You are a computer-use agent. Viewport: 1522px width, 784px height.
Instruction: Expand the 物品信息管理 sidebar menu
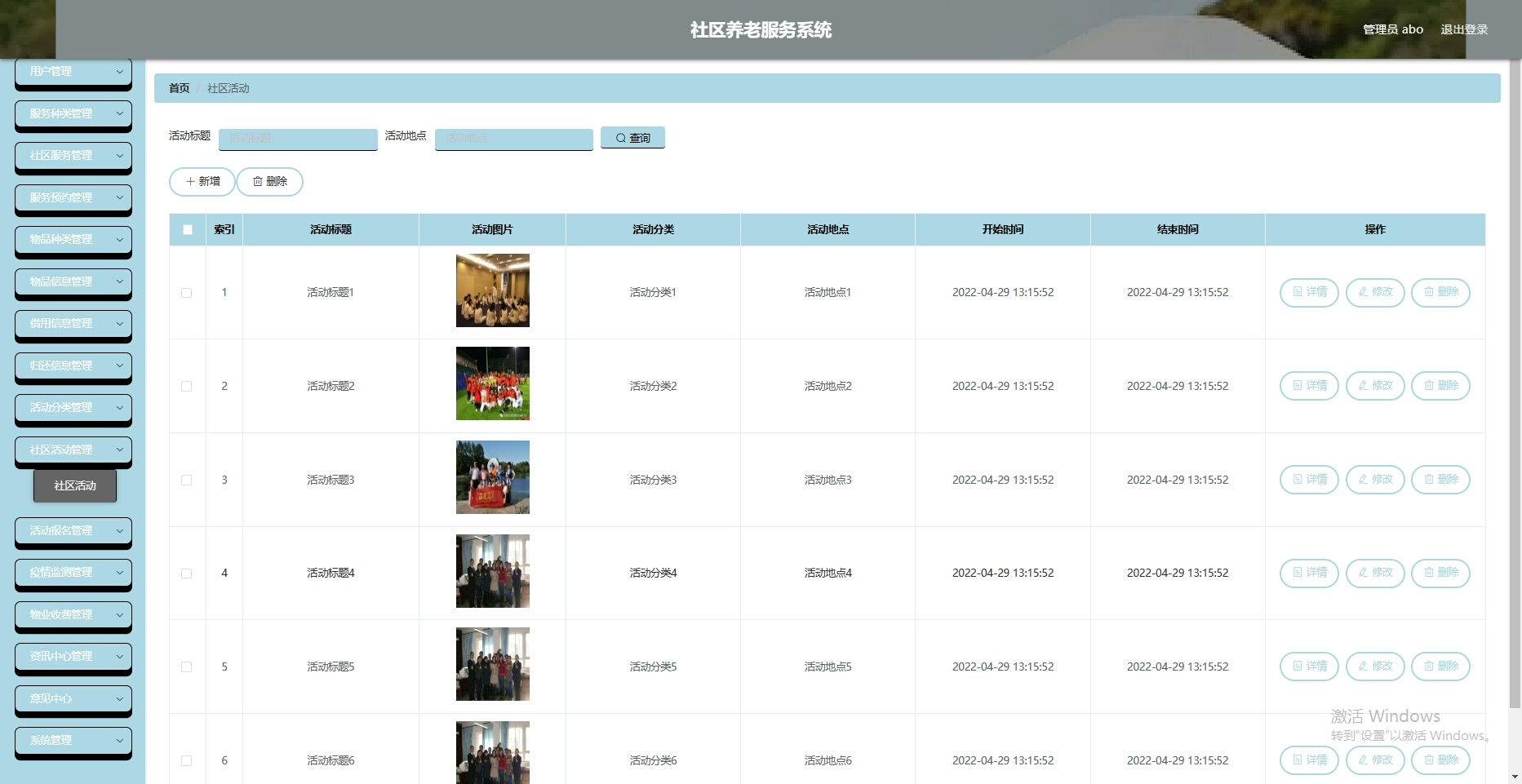[x=73, y=281]
